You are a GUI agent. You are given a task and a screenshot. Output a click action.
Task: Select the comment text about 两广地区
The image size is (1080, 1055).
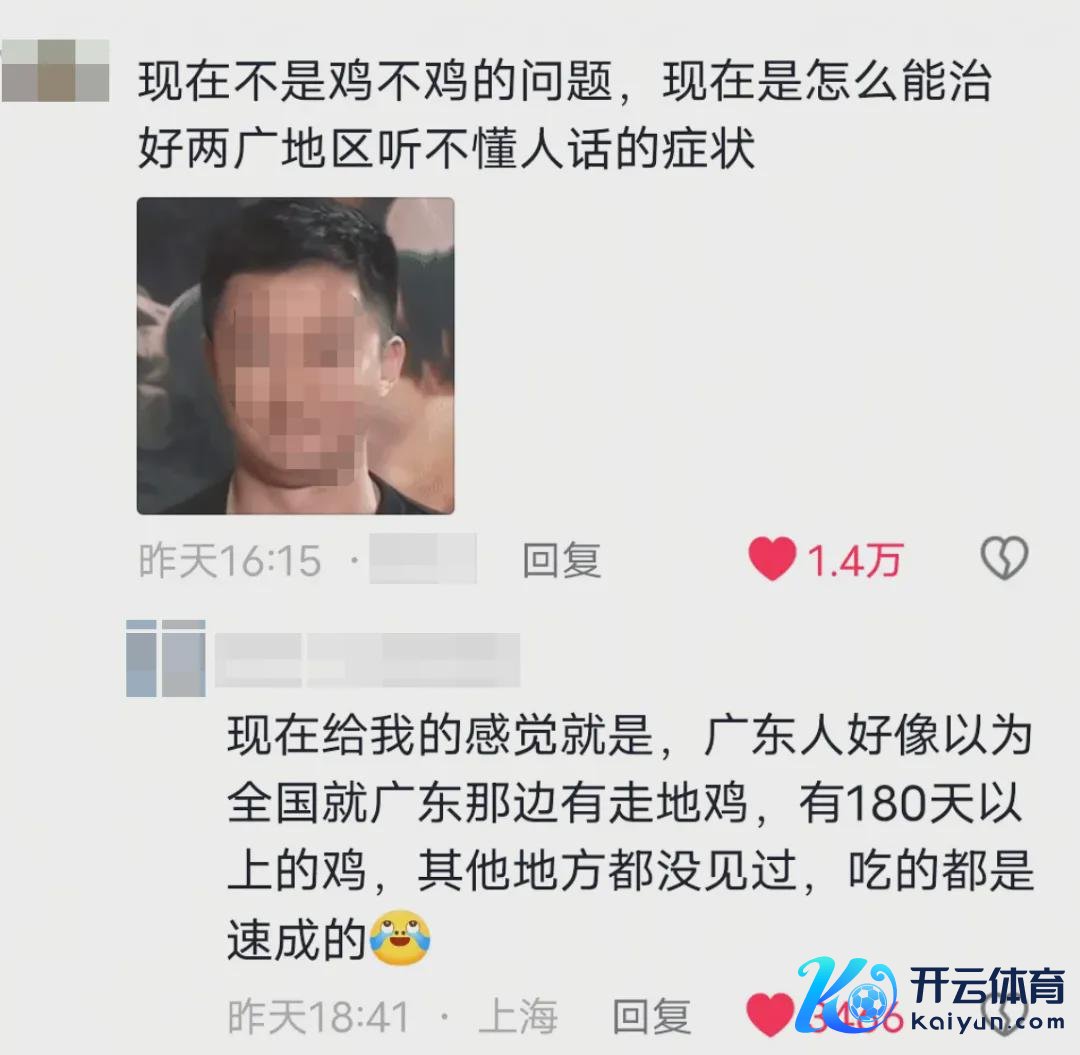point(565,114)
